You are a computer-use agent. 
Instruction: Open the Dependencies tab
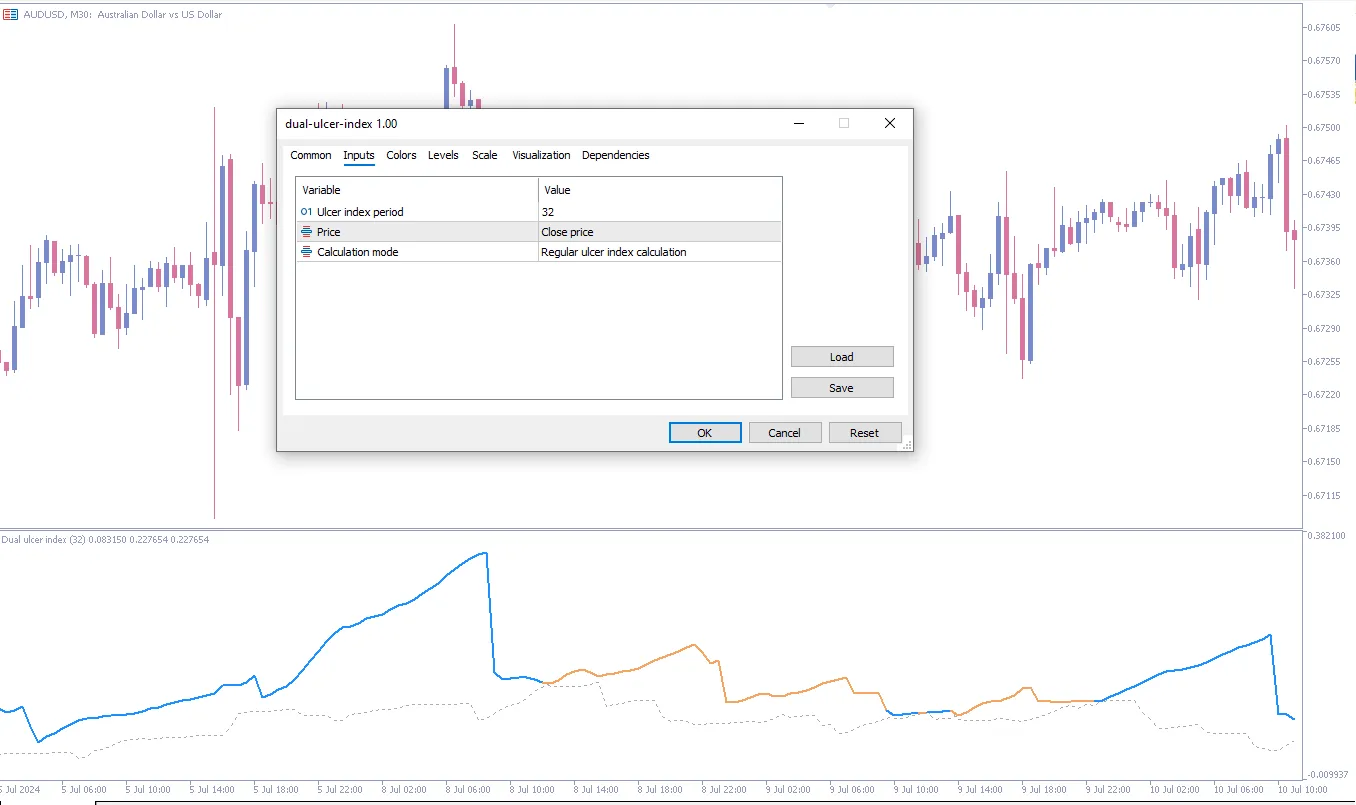[615, 155]
